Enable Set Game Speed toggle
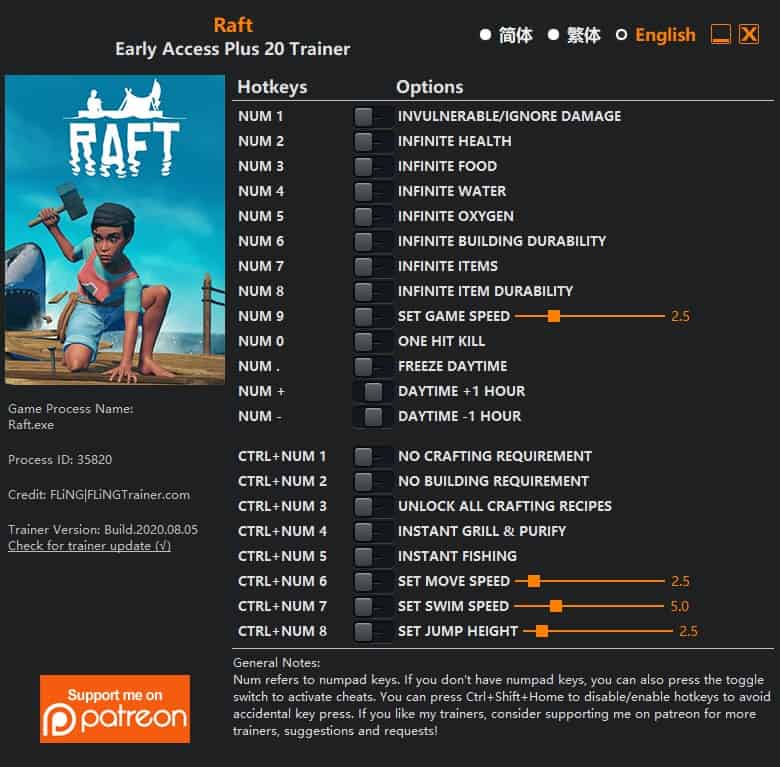Image resolution: width=780 pixels, height=767 pixels. pyautogui.click(x=373, y=316)
